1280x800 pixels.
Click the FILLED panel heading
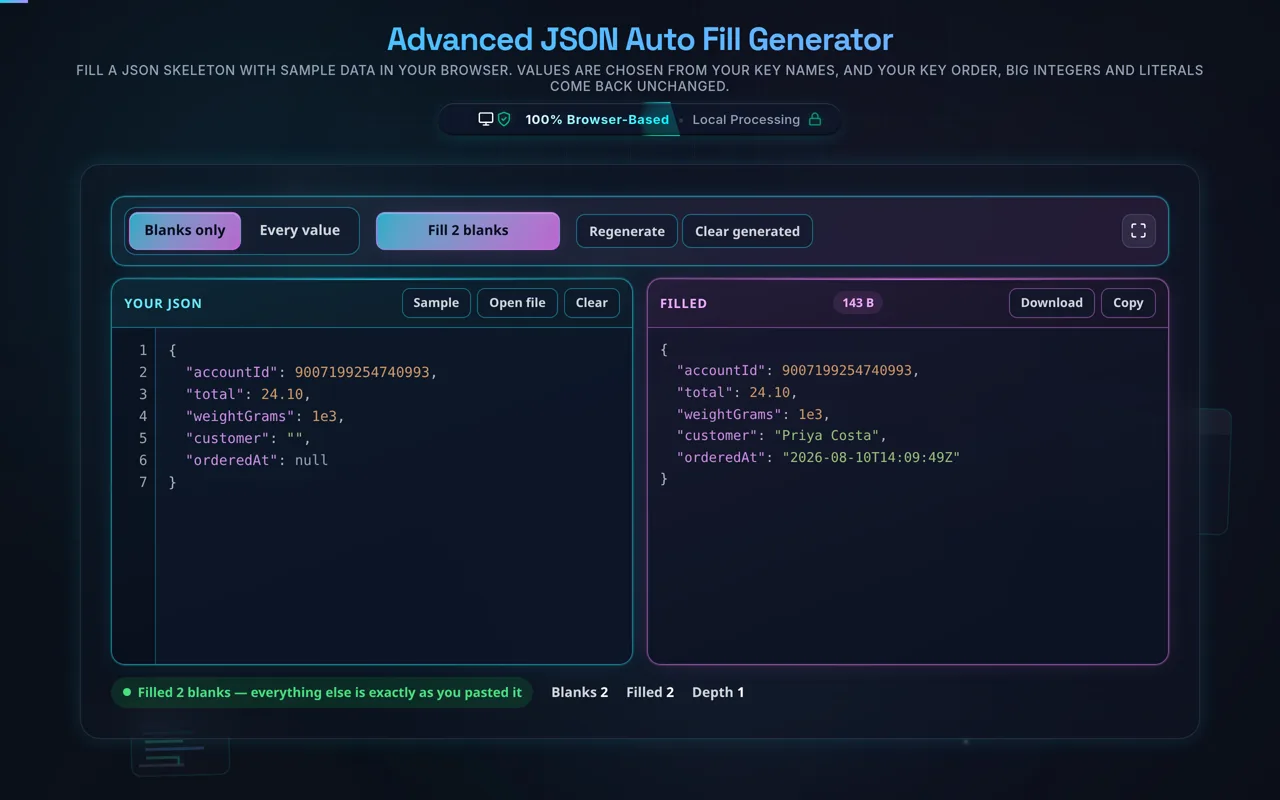tap(684, 303)
